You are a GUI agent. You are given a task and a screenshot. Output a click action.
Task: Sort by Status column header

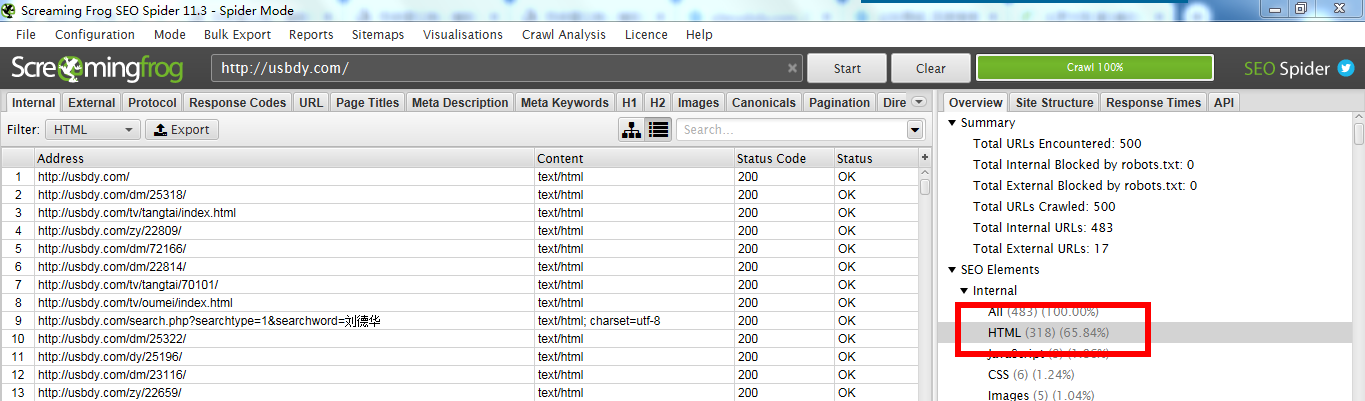pos(876,158)
